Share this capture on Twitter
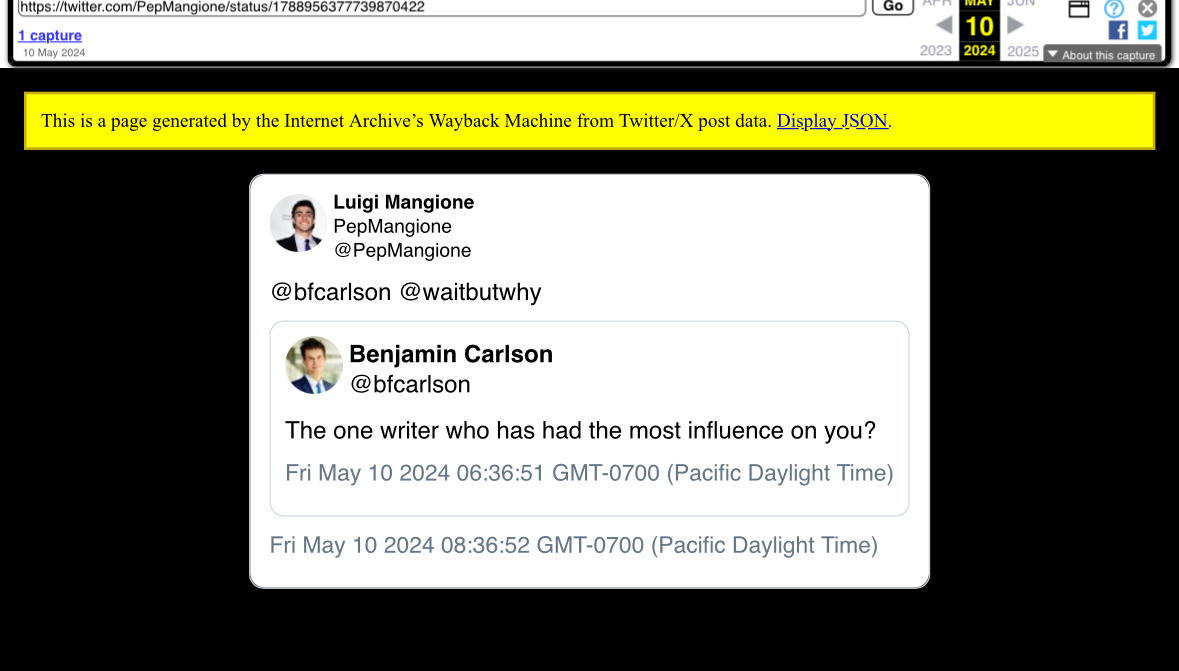The width and height of the screenshot is (1179, 671). click(1147, 30)
